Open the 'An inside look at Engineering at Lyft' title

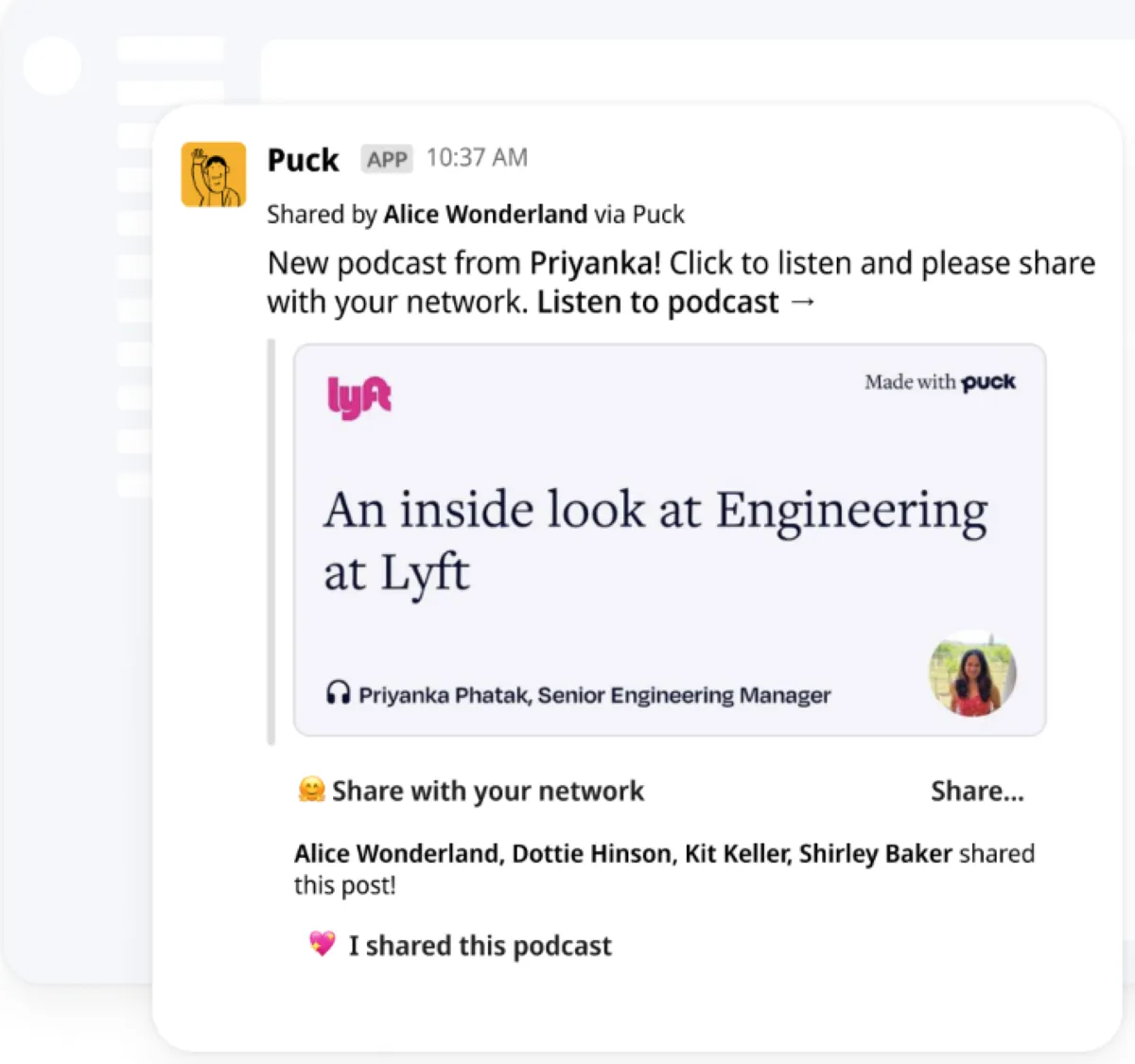[x=655, y=541]
